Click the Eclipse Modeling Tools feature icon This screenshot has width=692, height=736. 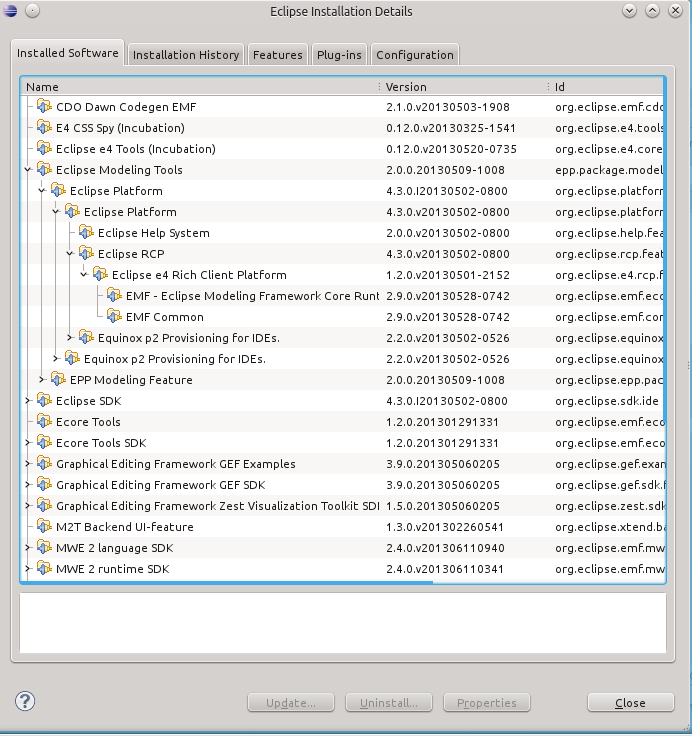point(44,169)
